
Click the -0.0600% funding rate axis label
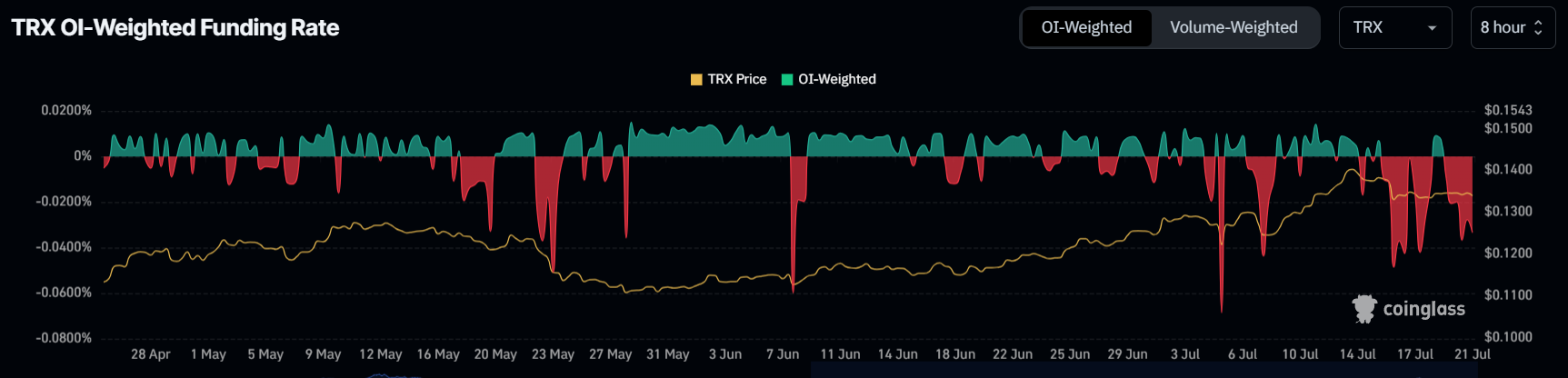coord(64,293)
